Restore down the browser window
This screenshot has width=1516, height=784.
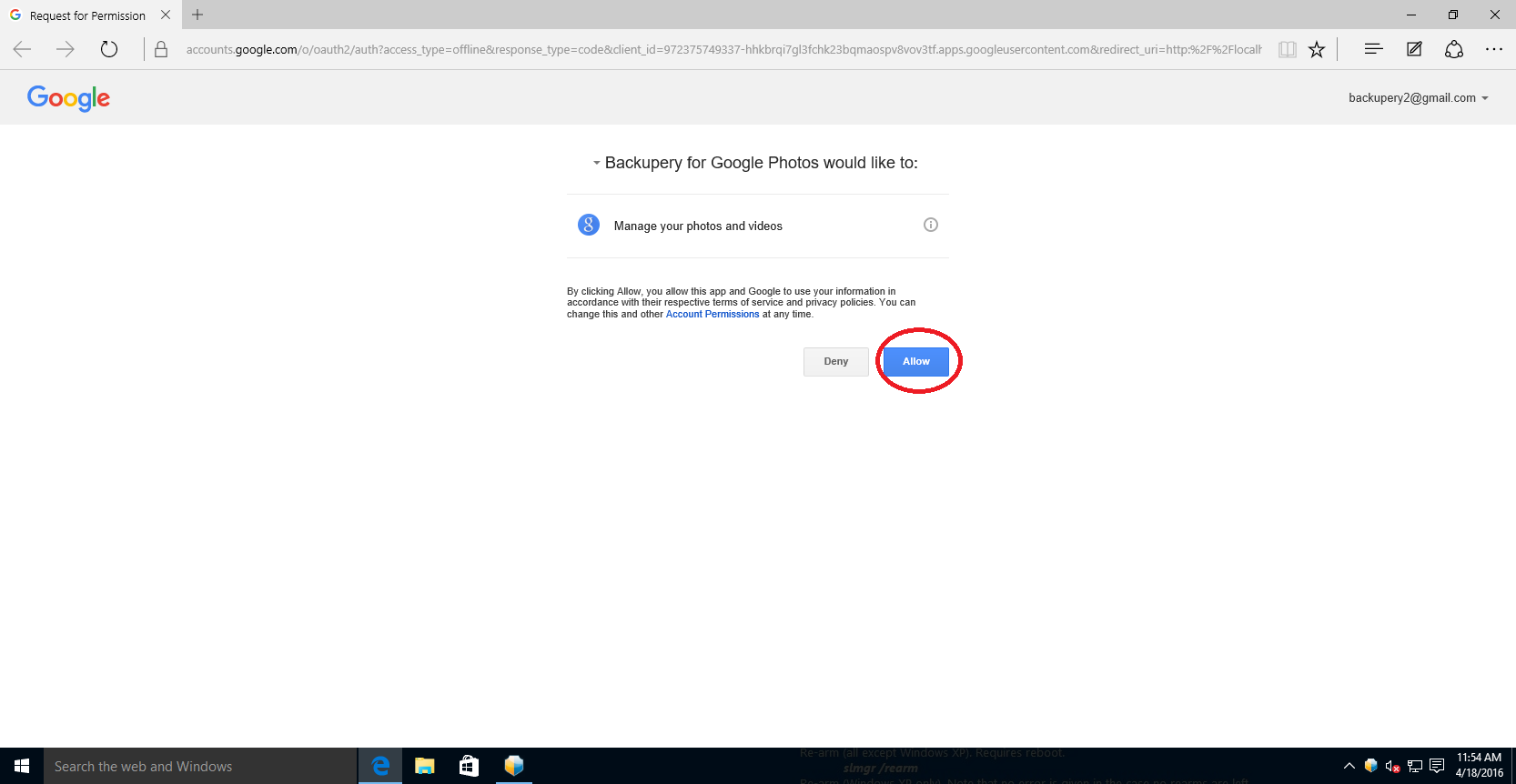tap(1453, 15)
